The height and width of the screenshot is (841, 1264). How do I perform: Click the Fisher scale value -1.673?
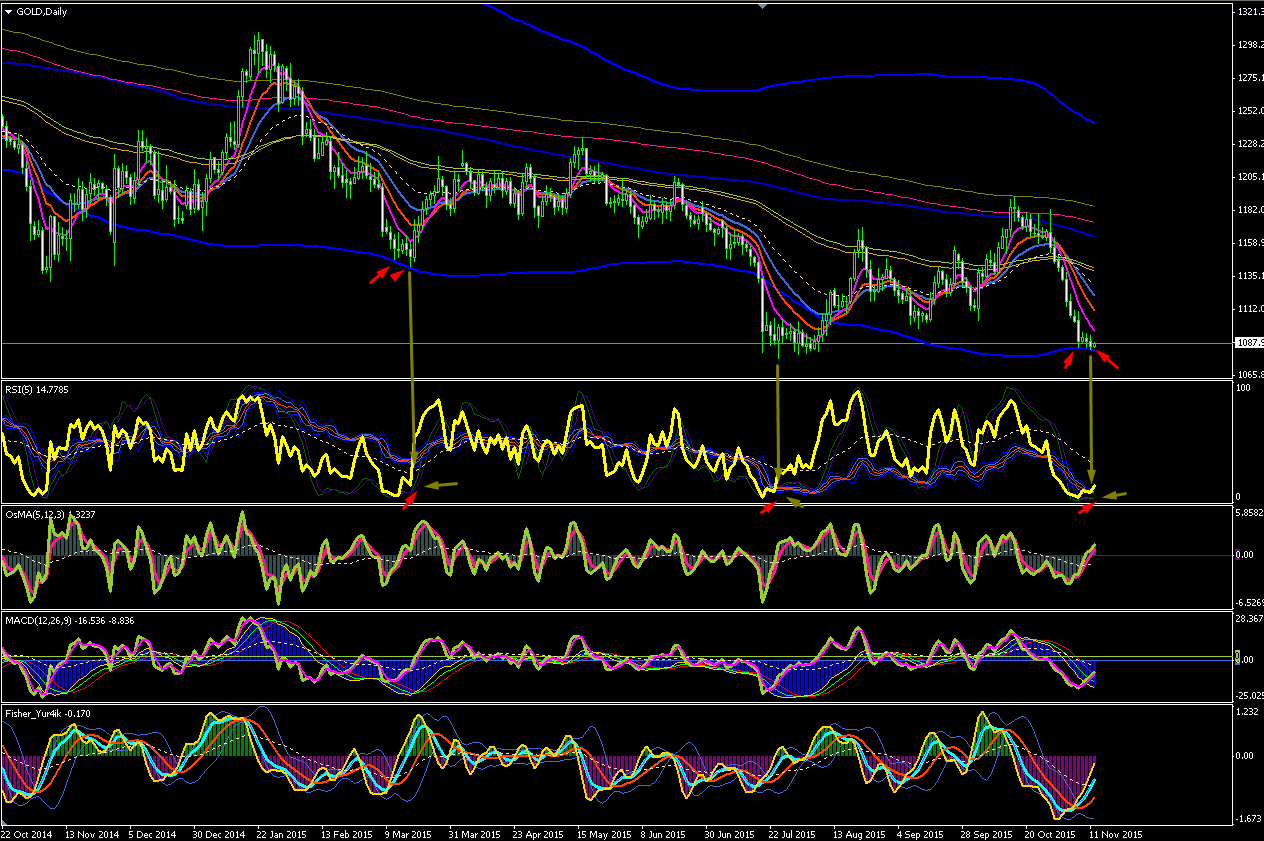click(1249, 818)
